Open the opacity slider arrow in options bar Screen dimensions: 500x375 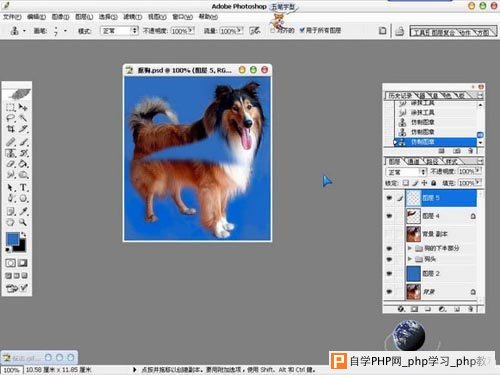coord(191,31)
